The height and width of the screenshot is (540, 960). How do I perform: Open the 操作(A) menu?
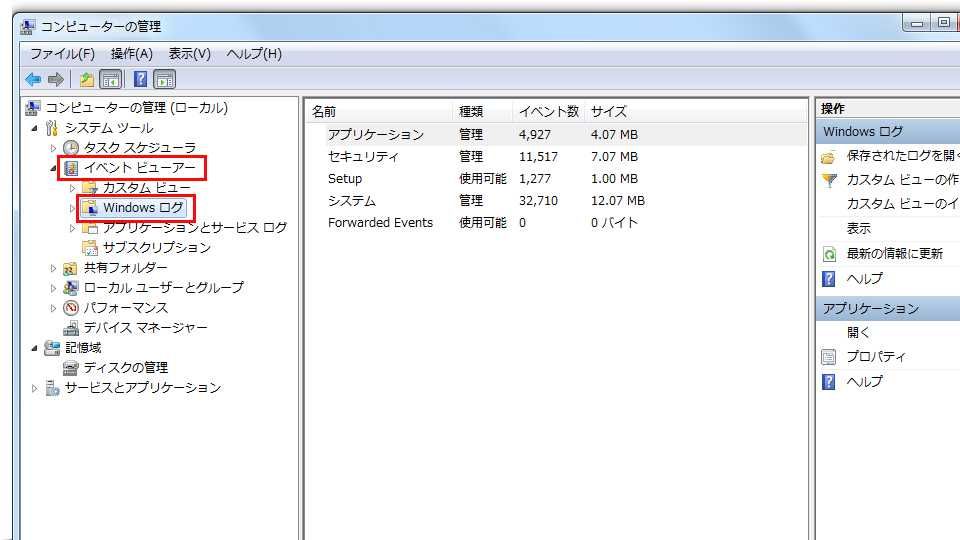pyautogui.click(x=132, y=54)
